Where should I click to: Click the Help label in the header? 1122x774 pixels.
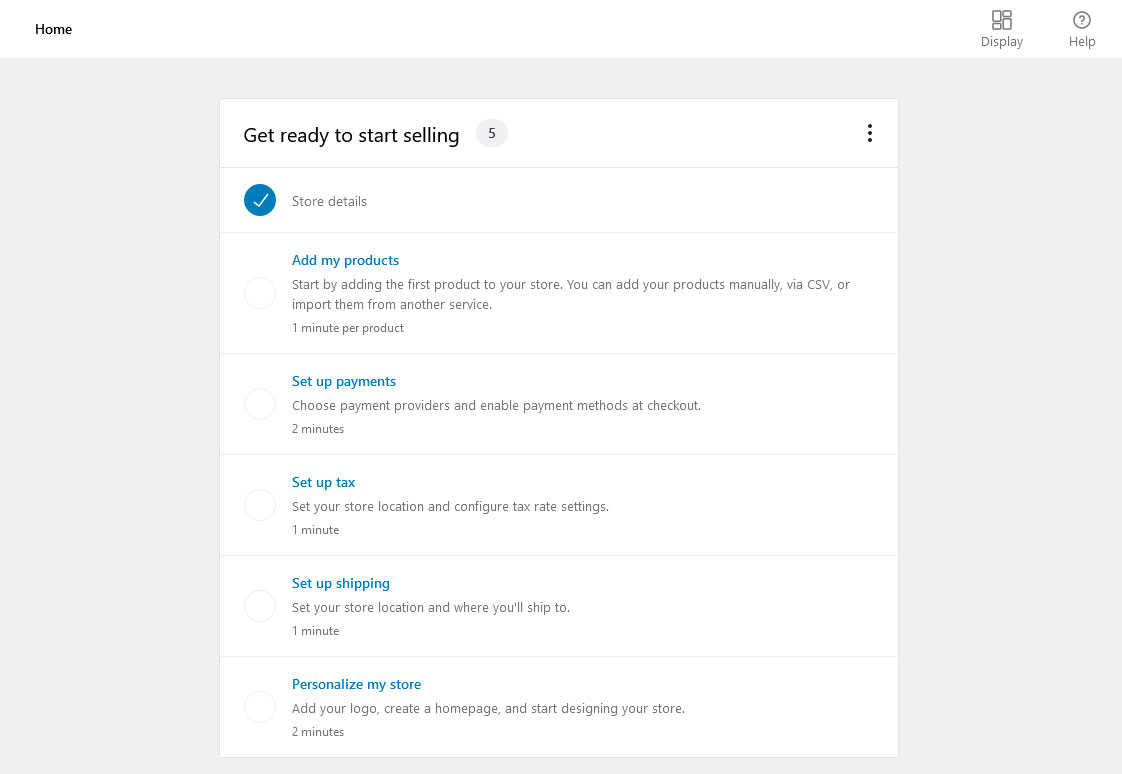(1081, 41)
